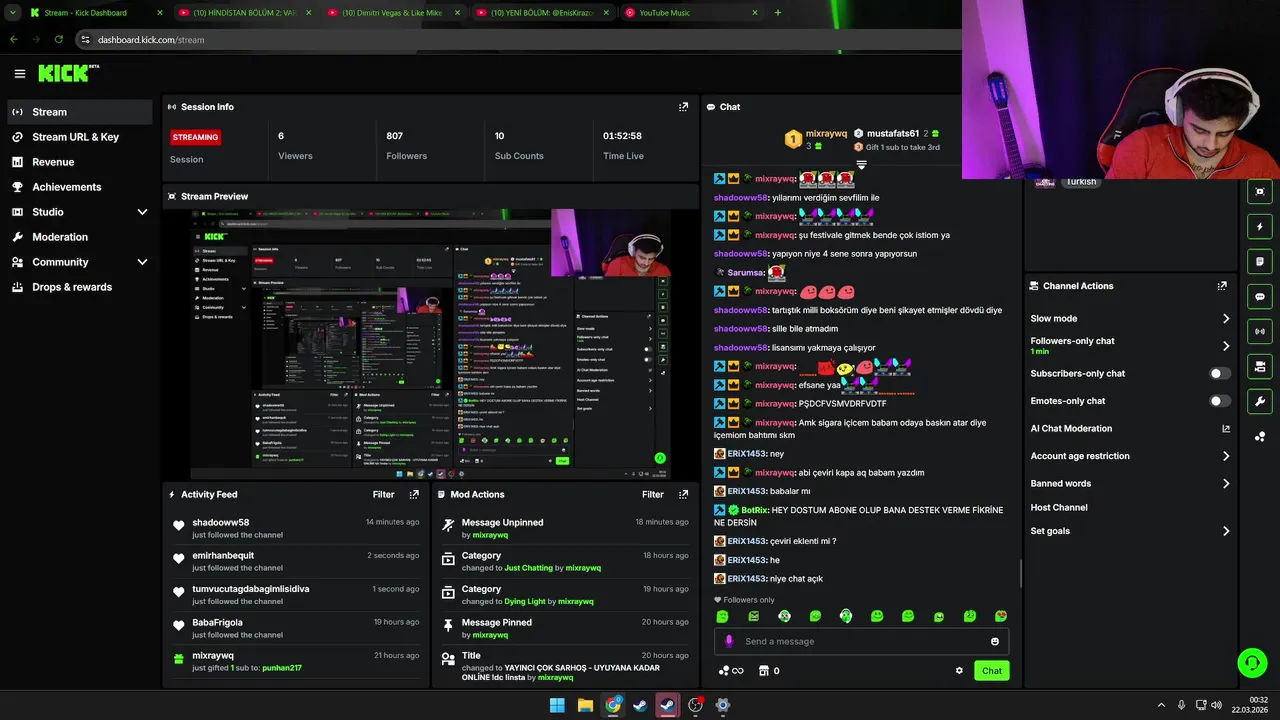Click the screen-capture icon in right sidebar
The height and width of the screenshot is (720, 1280).
(1260, 191)
